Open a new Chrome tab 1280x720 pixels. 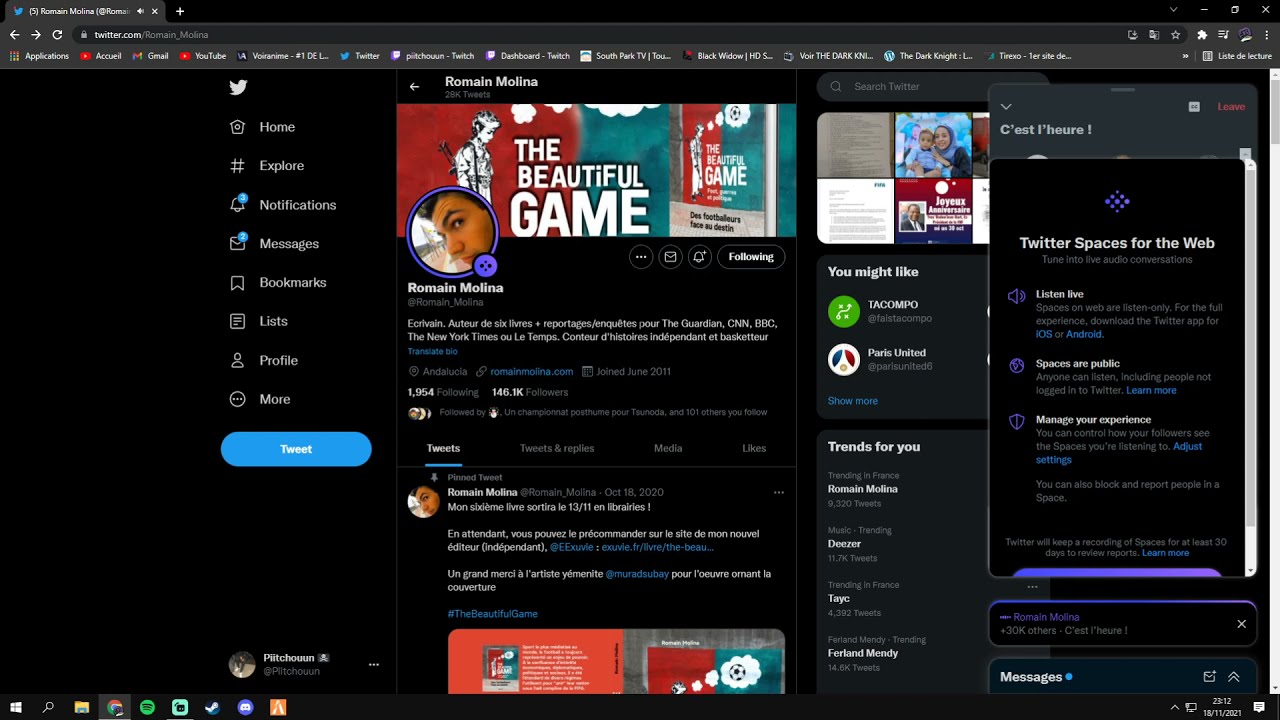tap(180, 11)
